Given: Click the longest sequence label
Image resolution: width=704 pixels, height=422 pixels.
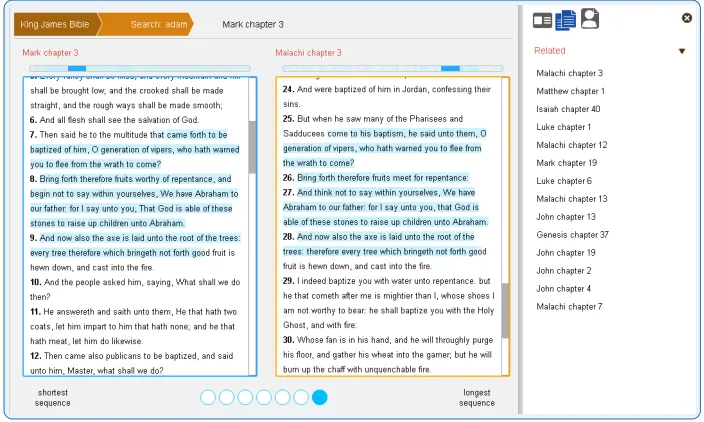Looking at the screenshot, I should point(477,398).
